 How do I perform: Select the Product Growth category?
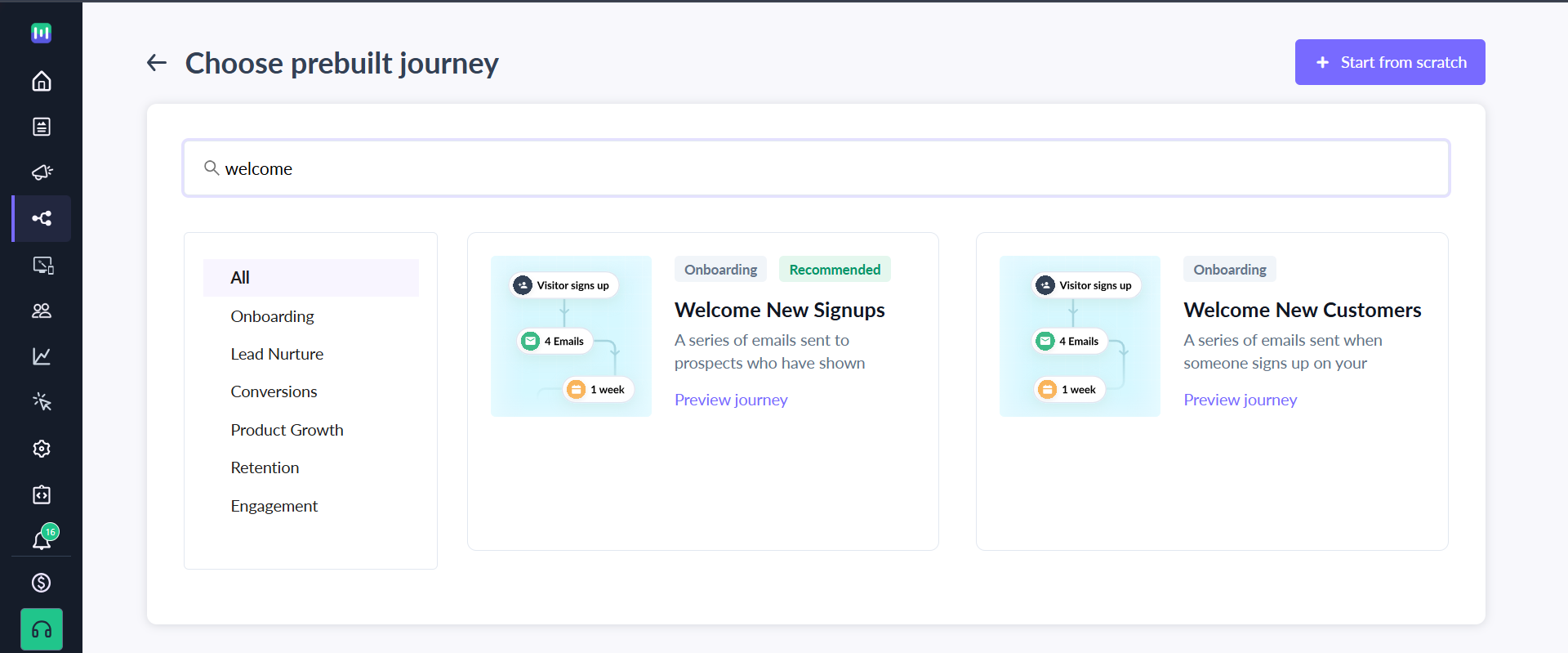click(287, 430)
